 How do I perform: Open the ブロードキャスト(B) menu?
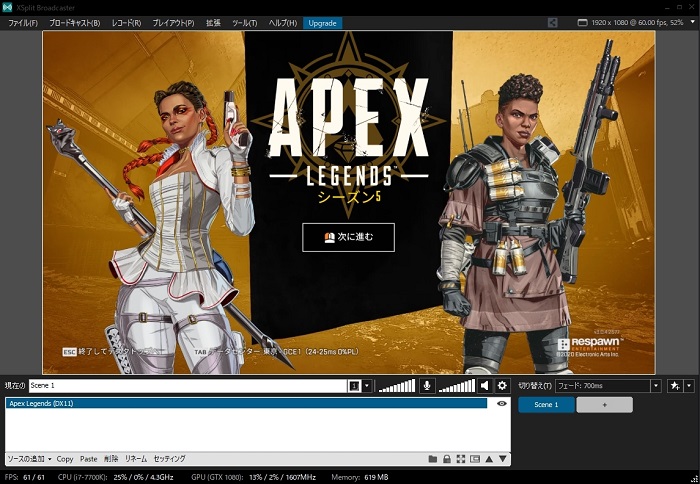(75, 23)
